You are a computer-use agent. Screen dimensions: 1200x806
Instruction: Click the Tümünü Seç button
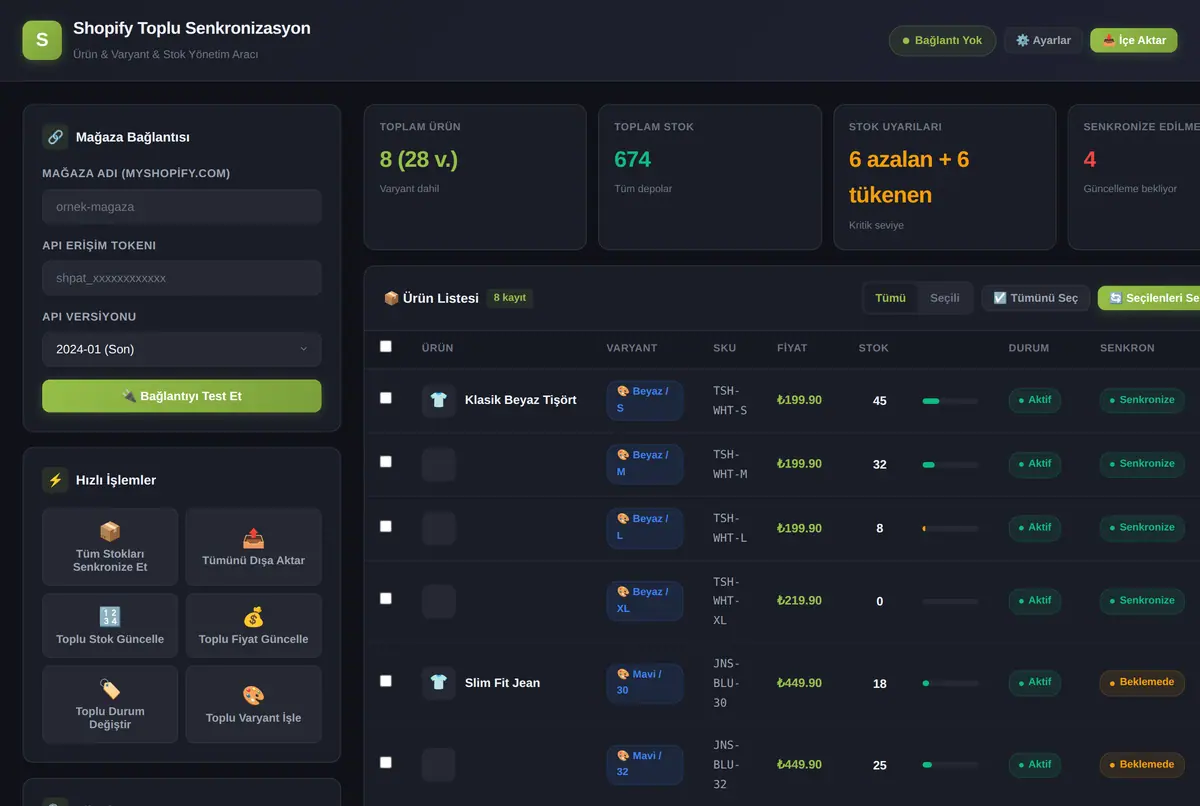tap(1036, 298)
